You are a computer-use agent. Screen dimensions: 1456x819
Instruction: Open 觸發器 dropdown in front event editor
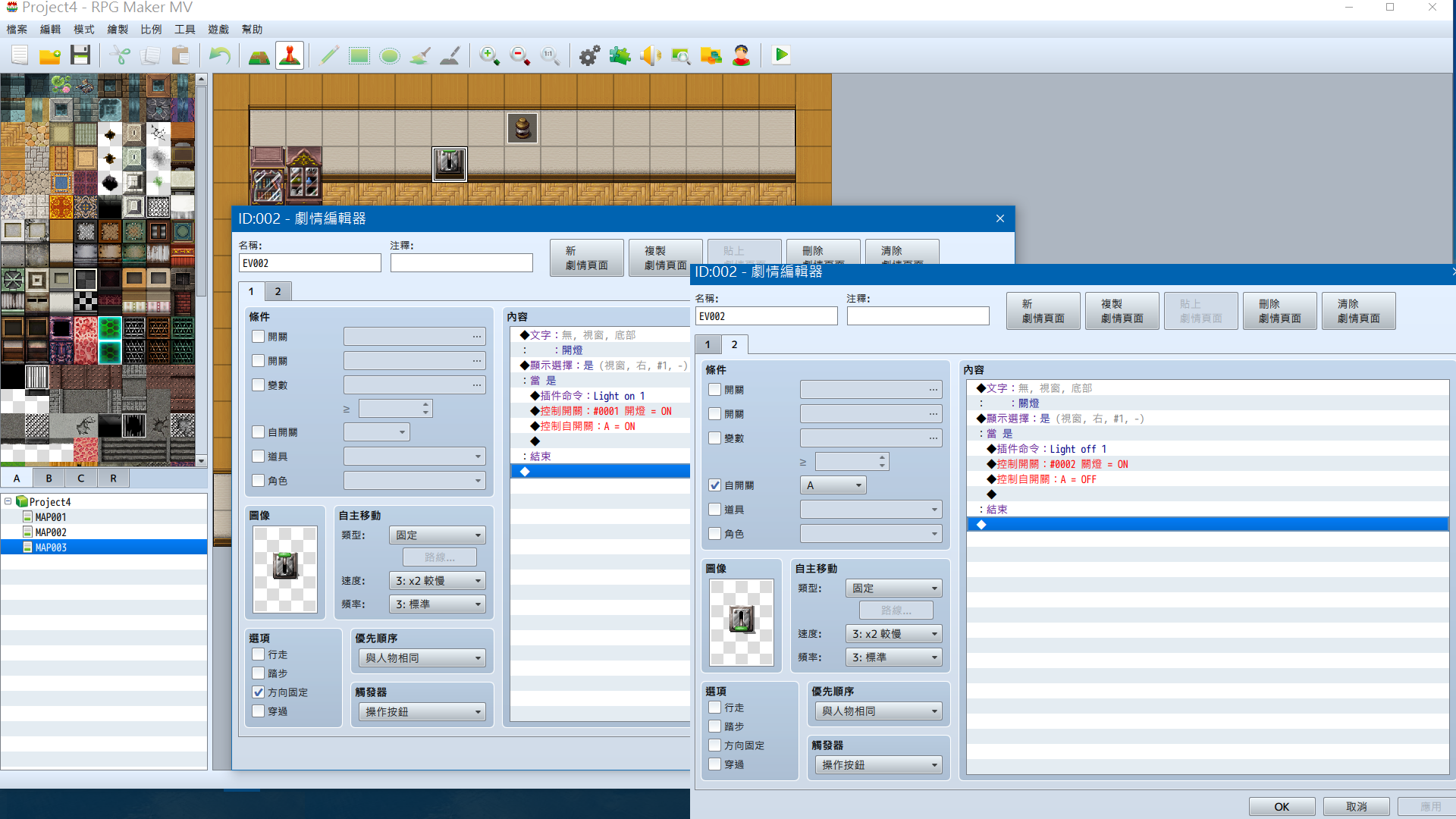point(879,765)
